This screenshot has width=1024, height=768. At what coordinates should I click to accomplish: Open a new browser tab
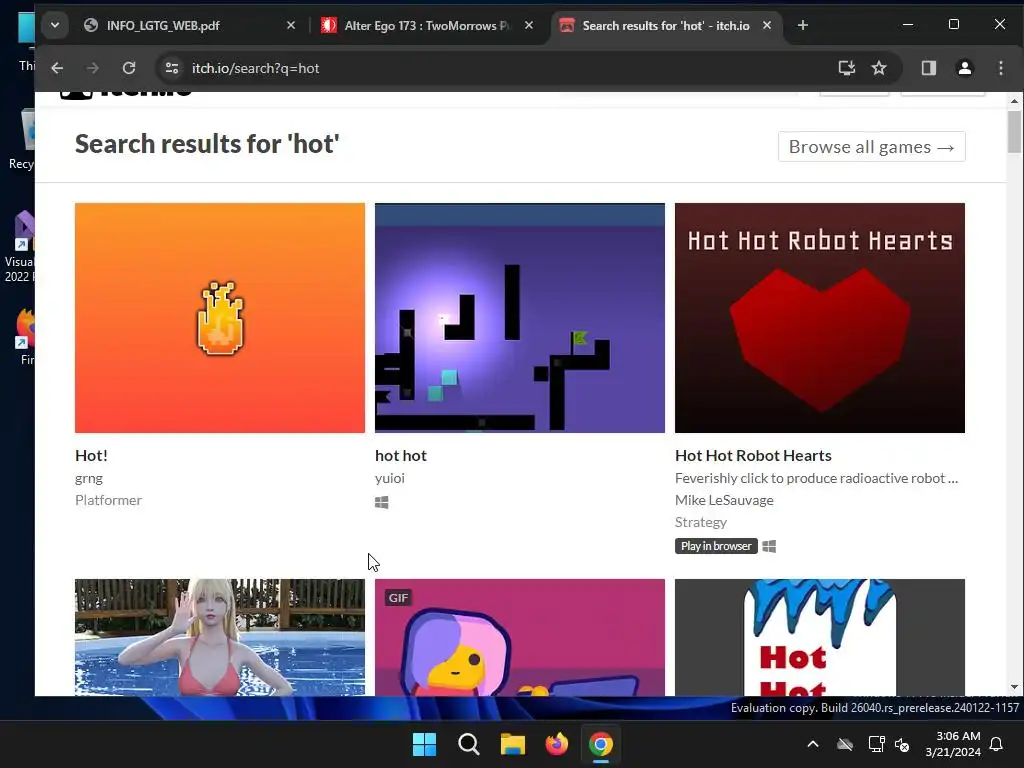coord(803,25)
